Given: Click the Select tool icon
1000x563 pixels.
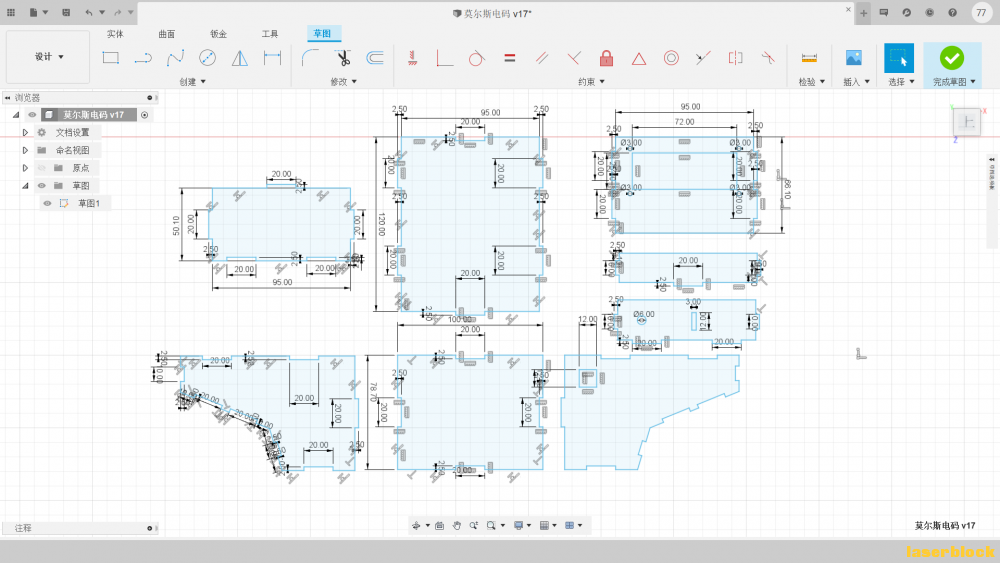Looking at the screenshot, I should [899, 58].
